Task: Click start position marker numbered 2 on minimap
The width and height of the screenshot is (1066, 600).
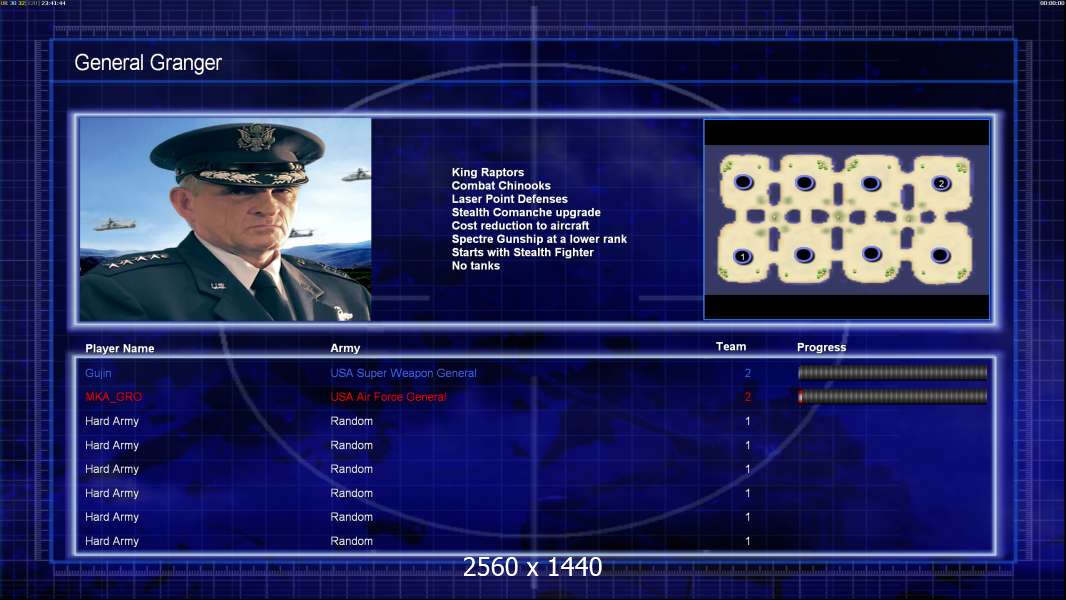Action: pos(941,183)
